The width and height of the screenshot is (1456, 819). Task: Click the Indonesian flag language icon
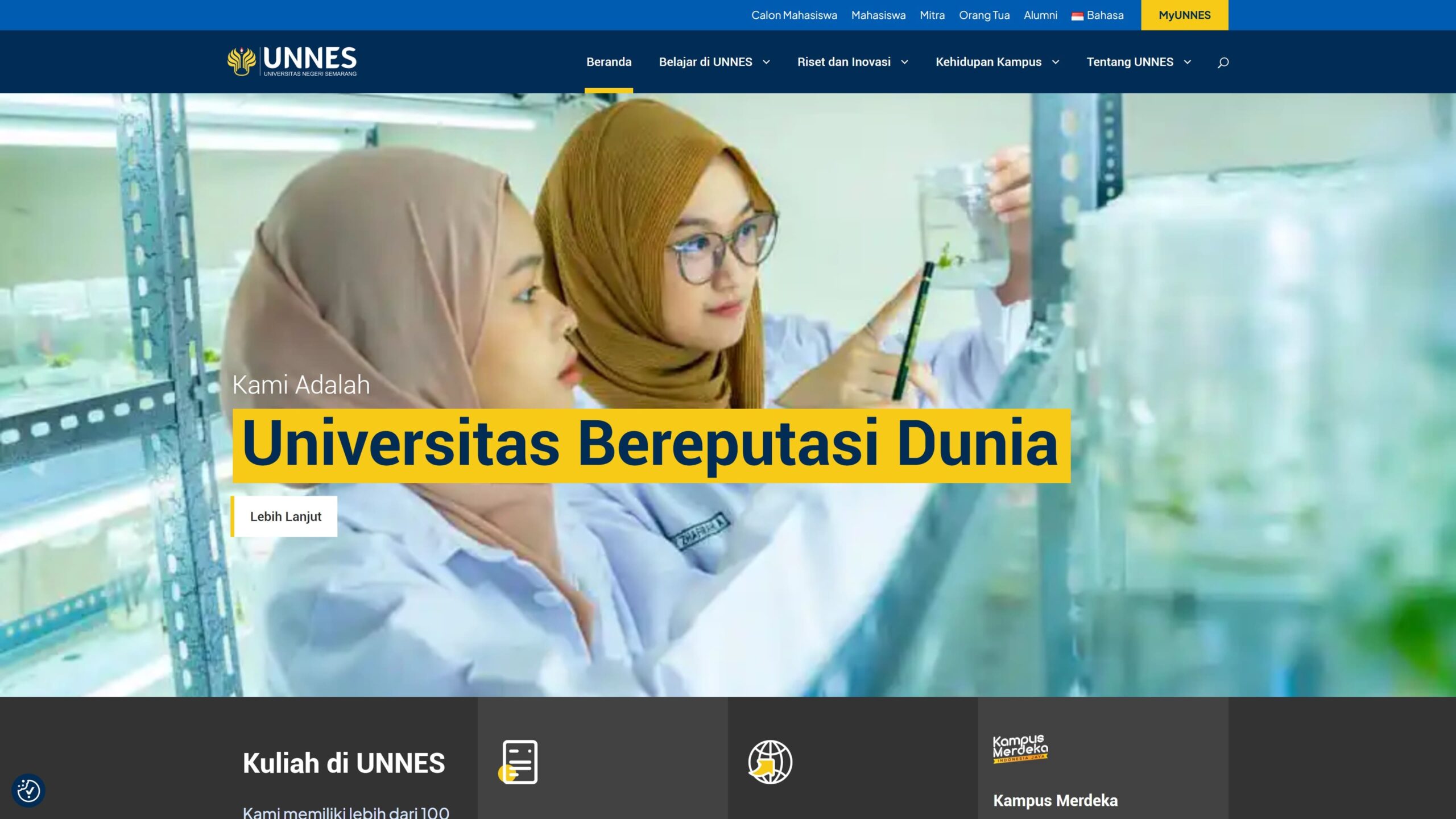coord(1077,16)
